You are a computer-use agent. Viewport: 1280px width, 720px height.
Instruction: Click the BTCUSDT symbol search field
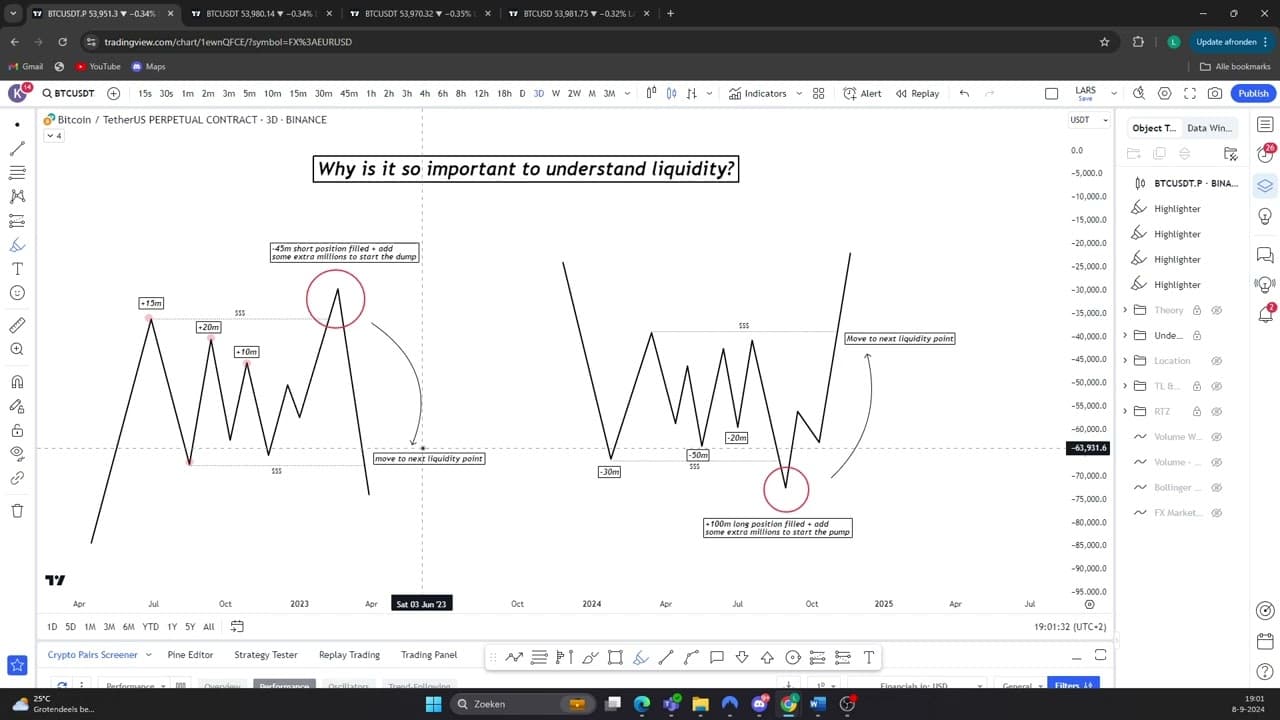(68, 93)
